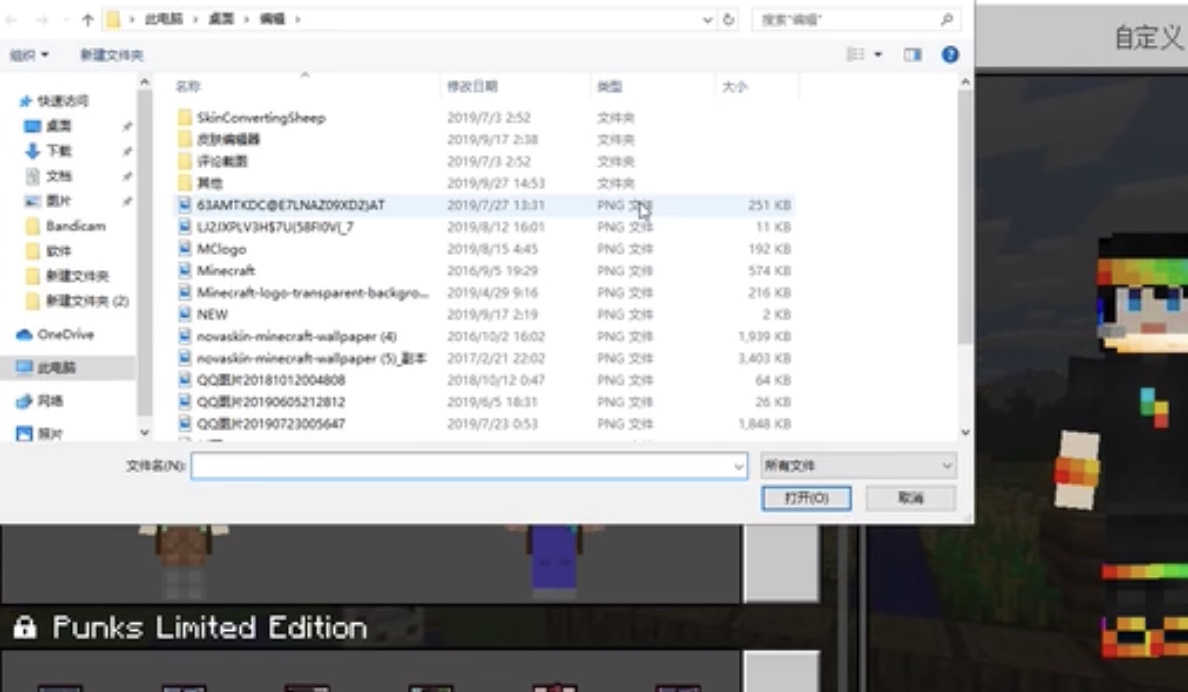Open the dialog help icon
Screen dimensions: 1188x692
pyautogui.click(x=950, y=55)
